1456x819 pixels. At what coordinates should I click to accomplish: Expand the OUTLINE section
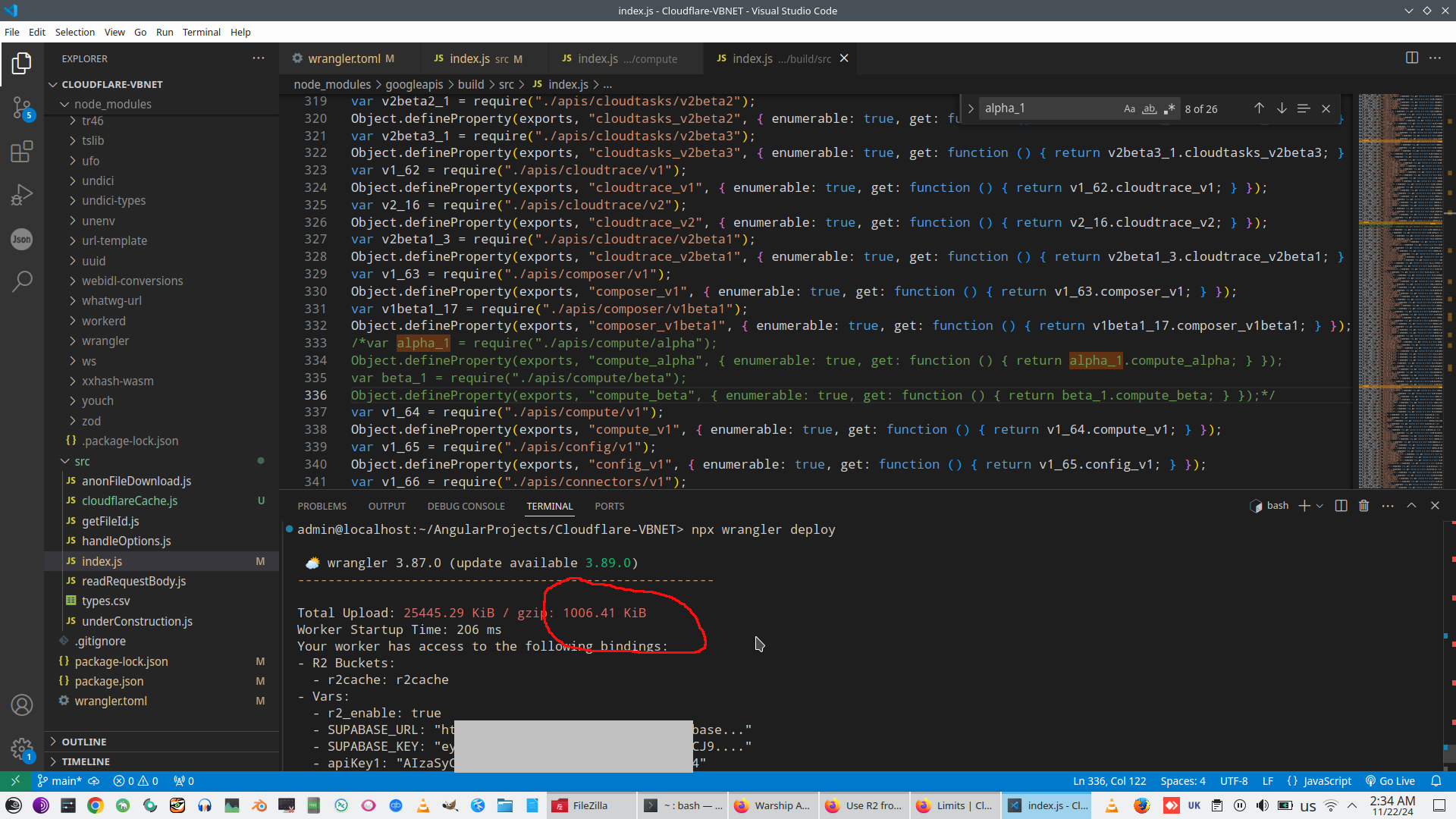coord(83,742)
